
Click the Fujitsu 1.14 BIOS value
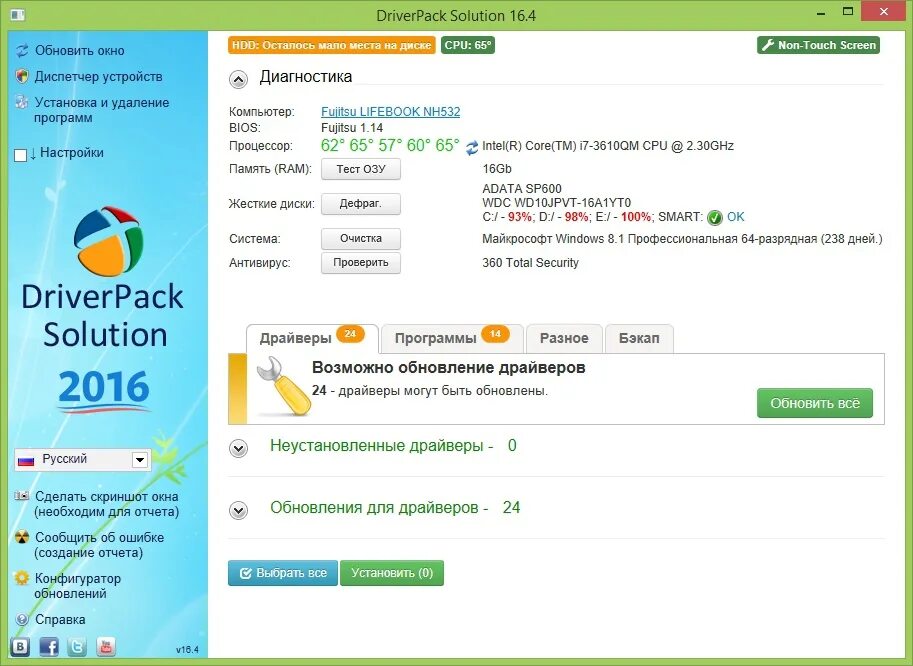(352, 127)
